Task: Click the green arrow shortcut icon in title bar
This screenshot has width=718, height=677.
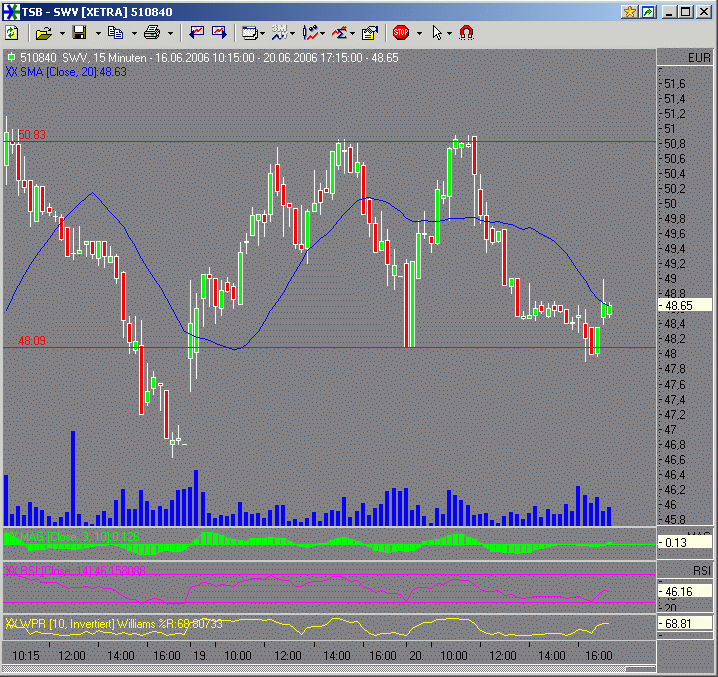Action: click(x=648, y=11)
